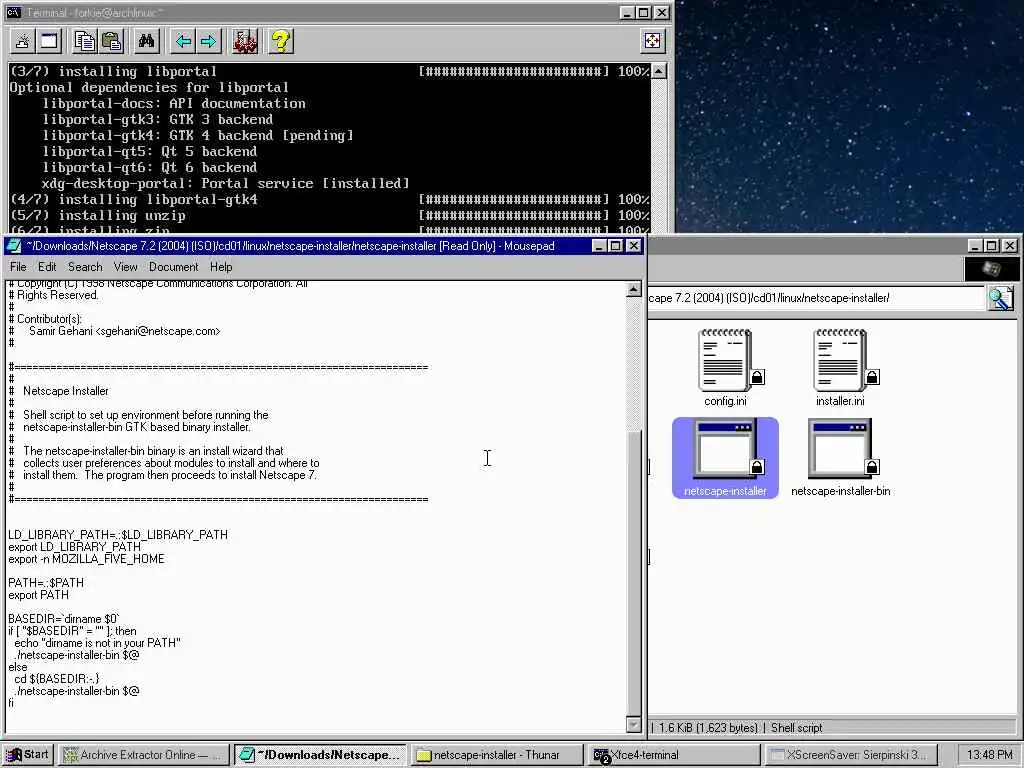Click the '# Netscape Installer' comment line

(x=59, y=391)
